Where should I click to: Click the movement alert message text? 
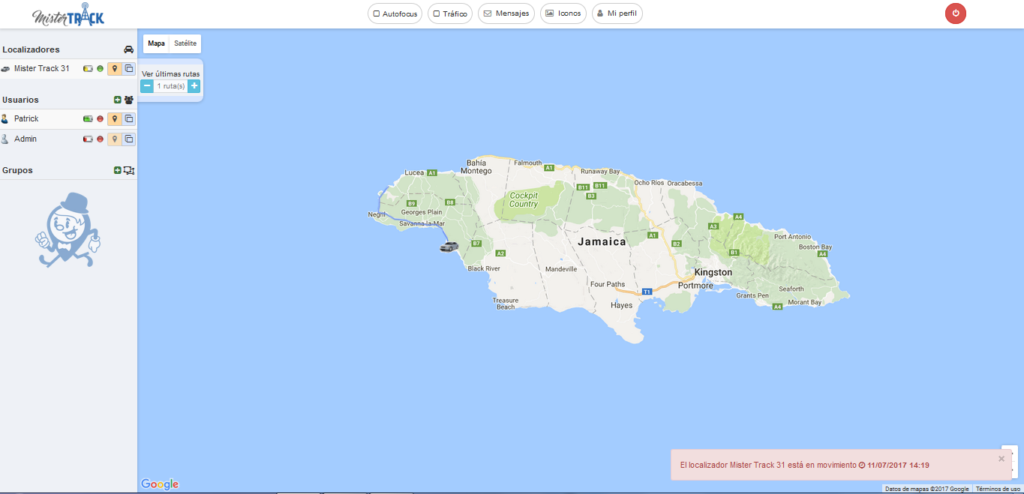(805, 465)
